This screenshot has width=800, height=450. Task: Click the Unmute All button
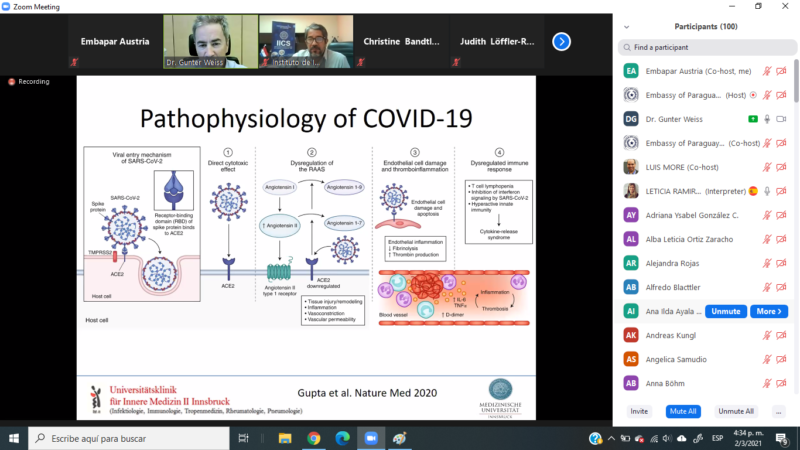click(736, 411)
